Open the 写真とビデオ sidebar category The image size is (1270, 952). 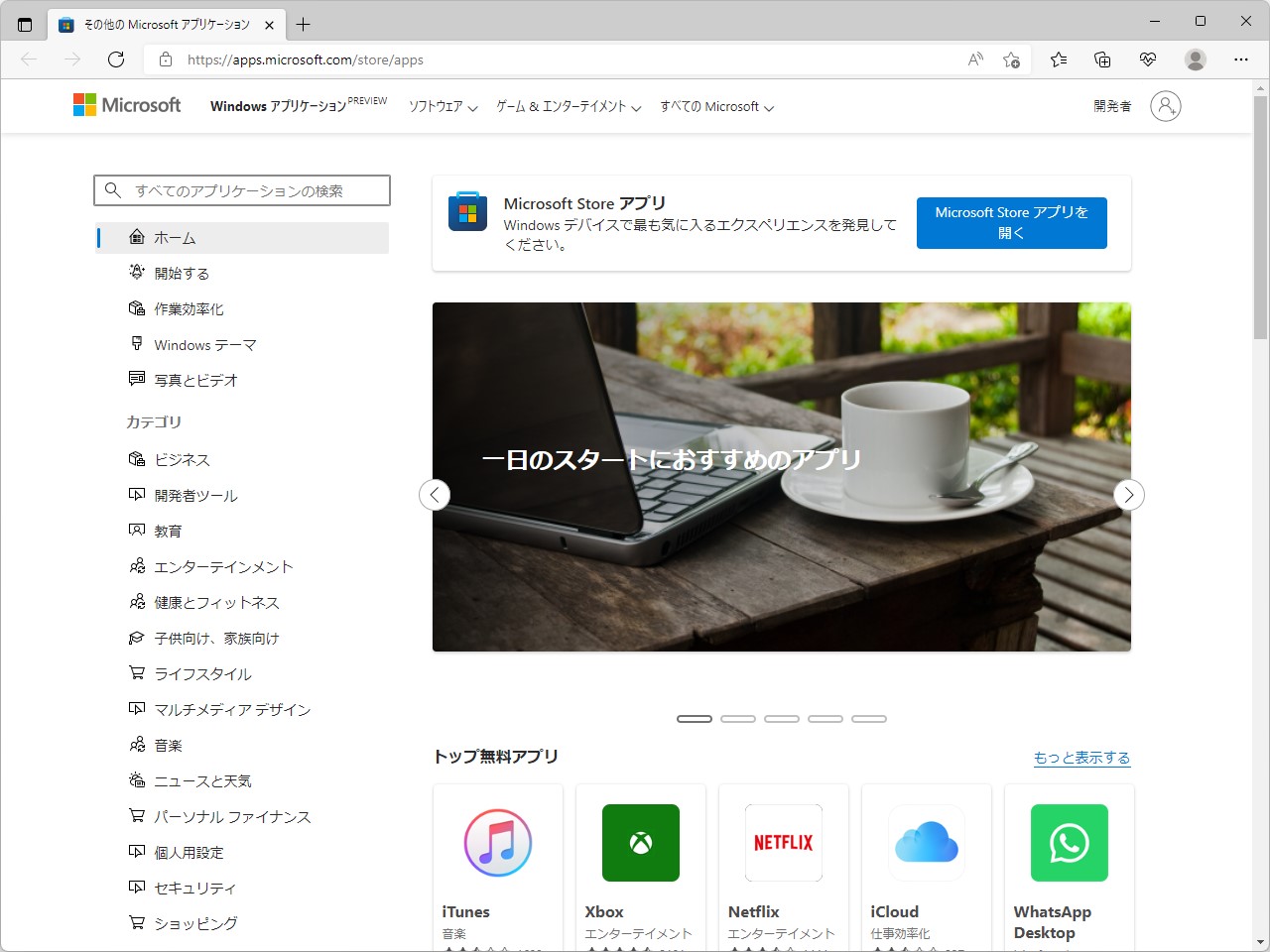click(x=194, y=380)
